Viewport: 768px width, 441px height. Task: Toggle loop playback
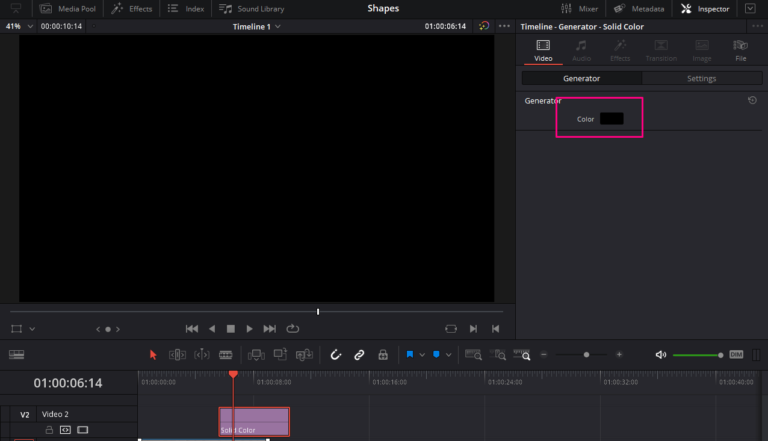pyautogui.click(x=293, y=329)
